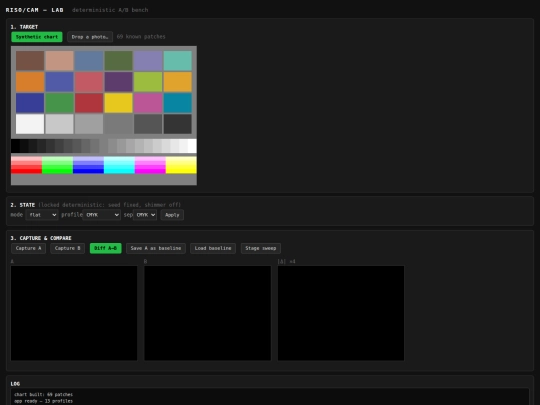
Task: Click the magenta pink chart patch
Action: point(148,103)
